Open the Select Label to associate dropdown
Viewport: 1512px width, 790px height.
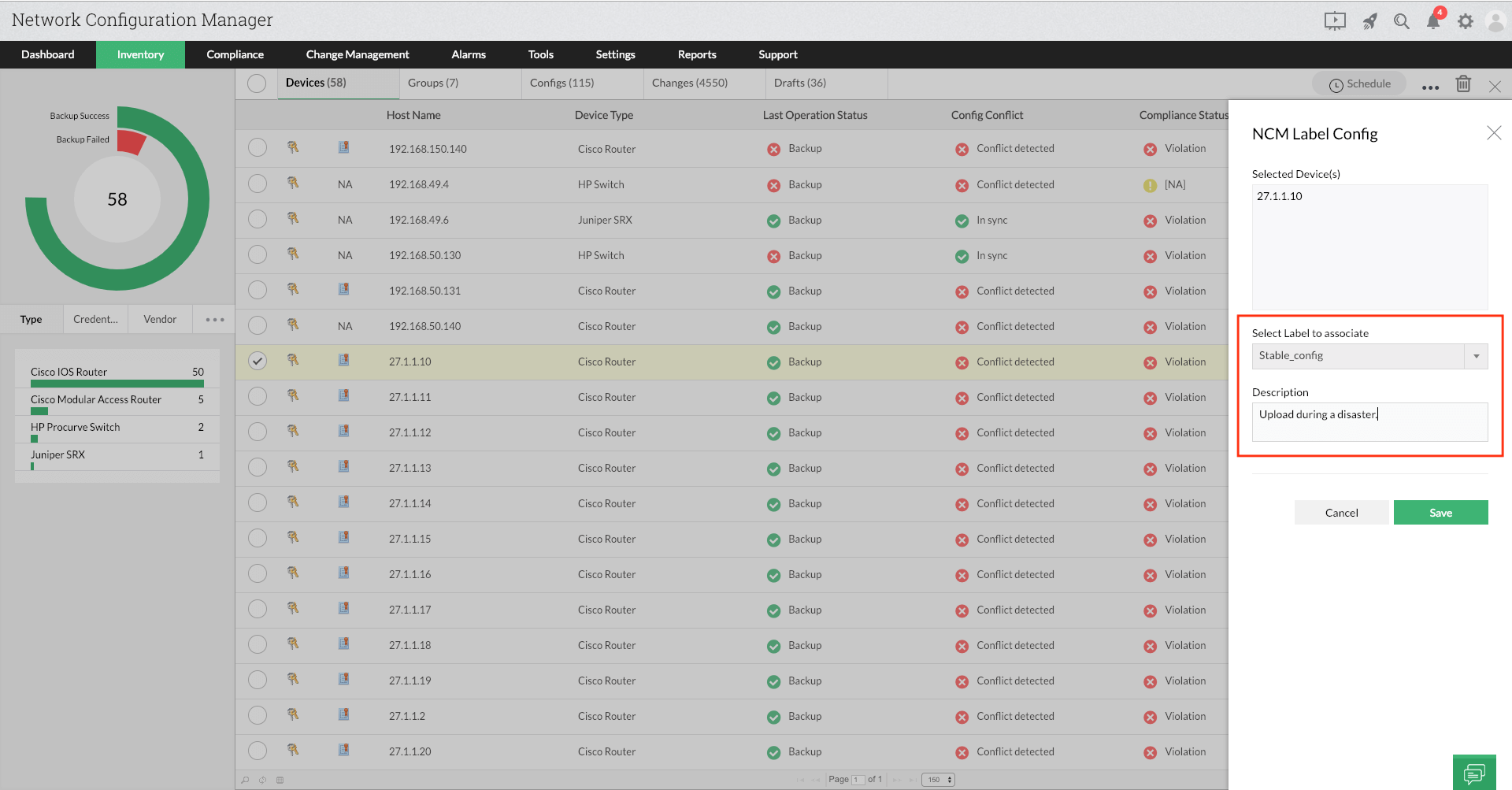[x=1475, y=355]
